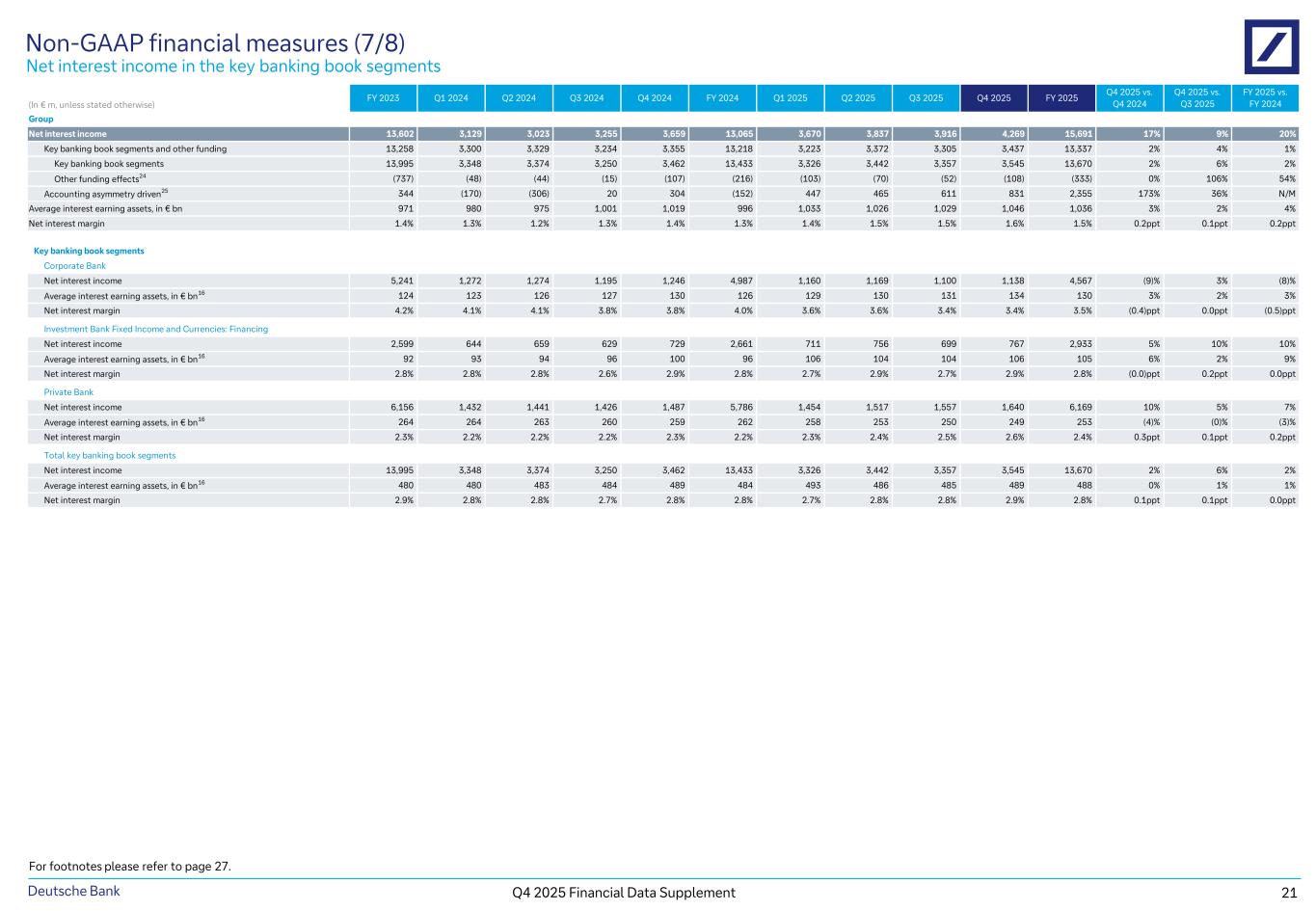Click Total key banking book segments heading

110,455
